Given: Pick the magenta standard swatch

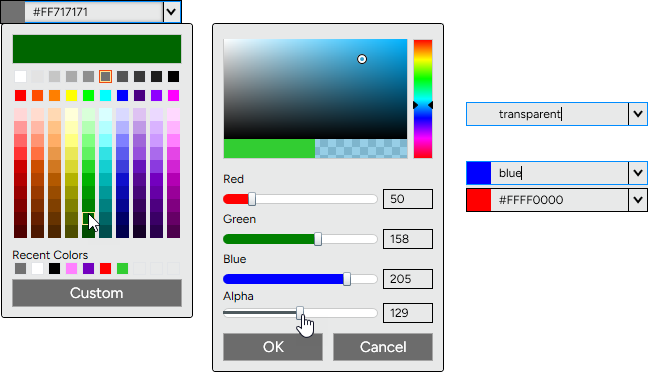Looking at the screenshot, I should 174,95.
